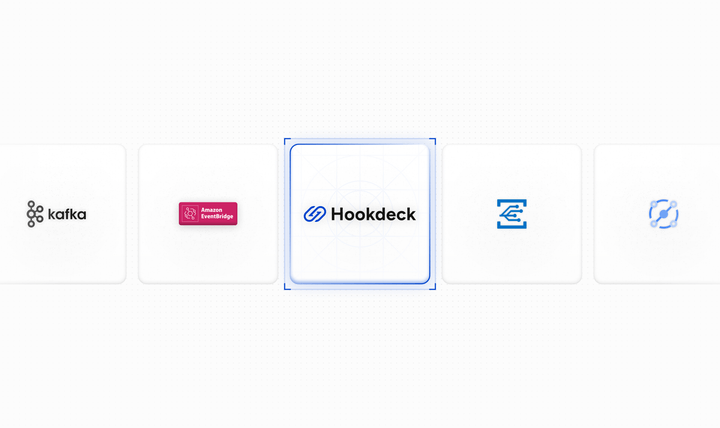
Task: Click the blue Azure Event Grid icon
Action: click(x=512, y=214)
